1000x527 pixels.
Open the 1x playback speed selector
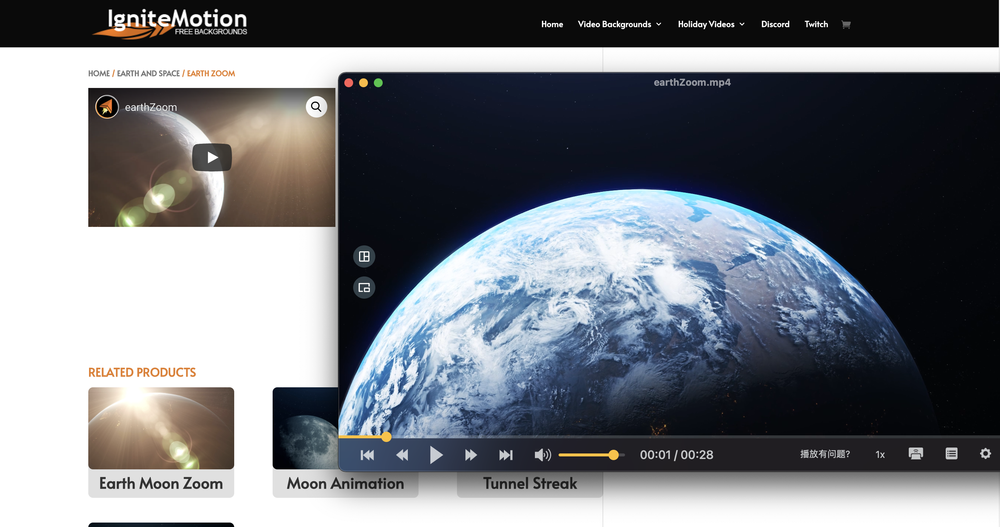pos(880,455)
